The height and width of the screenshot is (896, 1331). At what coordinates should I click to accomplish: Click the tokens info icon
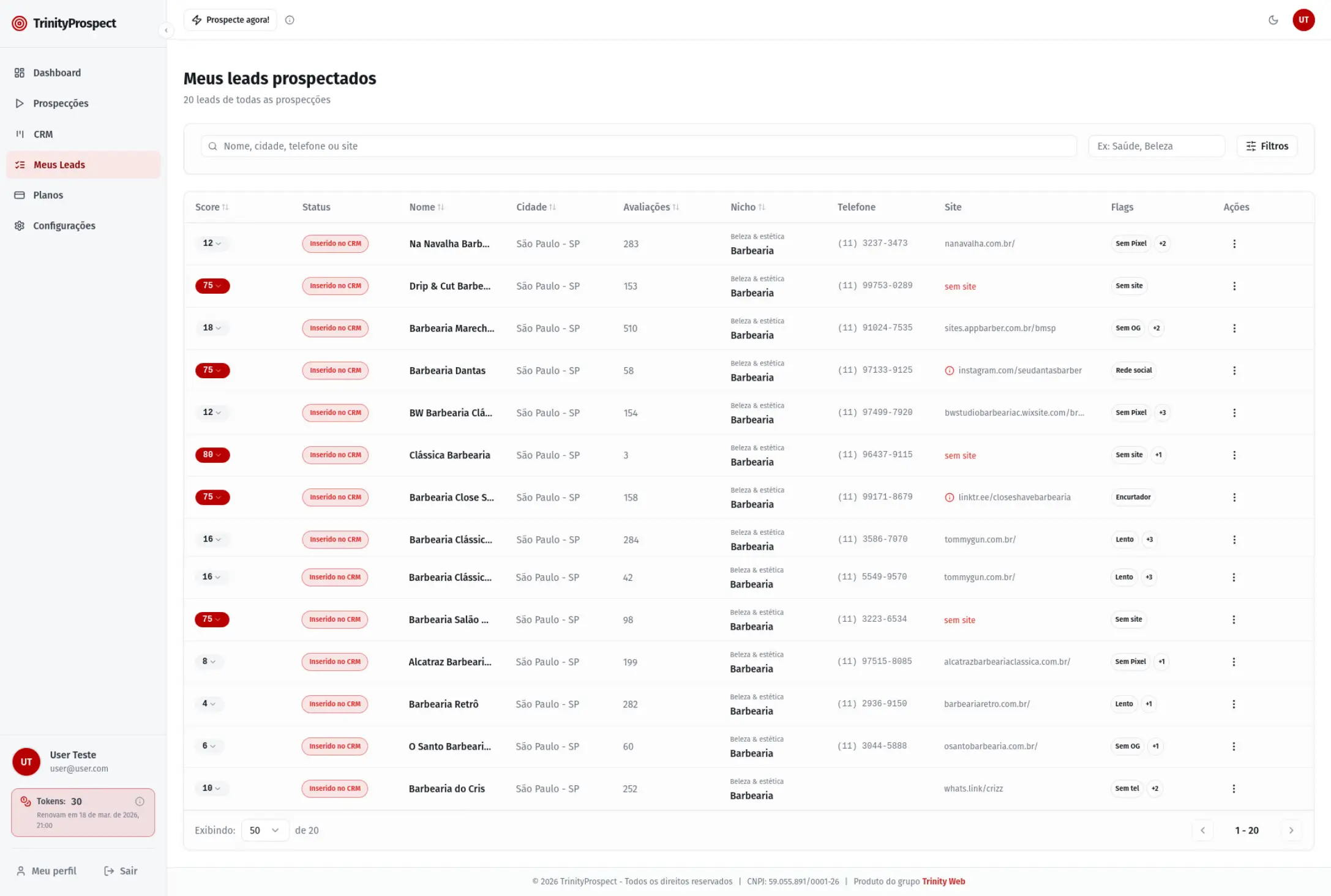click(x=140, y=801)
